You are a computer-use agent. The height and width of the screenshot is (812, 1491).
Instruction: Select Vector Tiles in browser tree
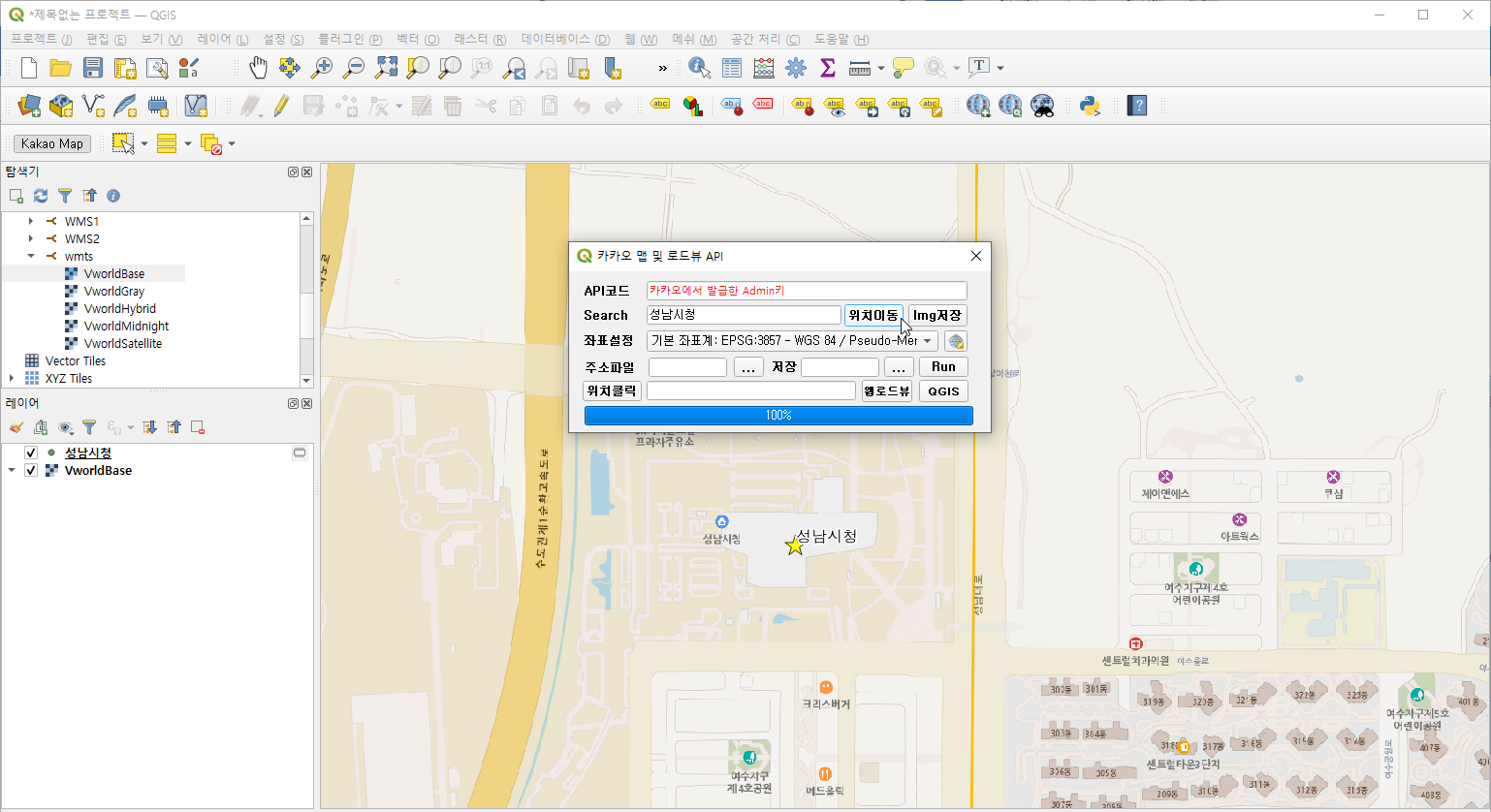(x=76, y=360)
